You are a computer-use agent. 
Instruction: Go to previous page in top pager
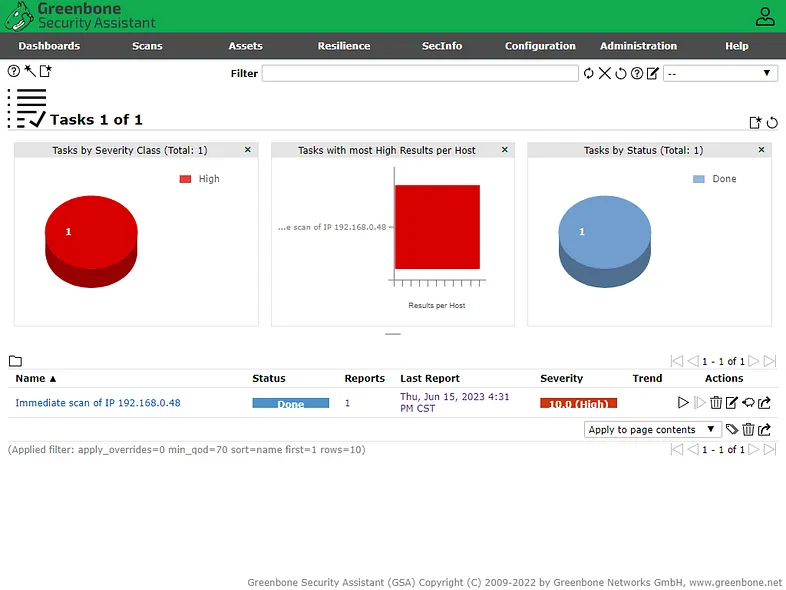pos(693,361)
